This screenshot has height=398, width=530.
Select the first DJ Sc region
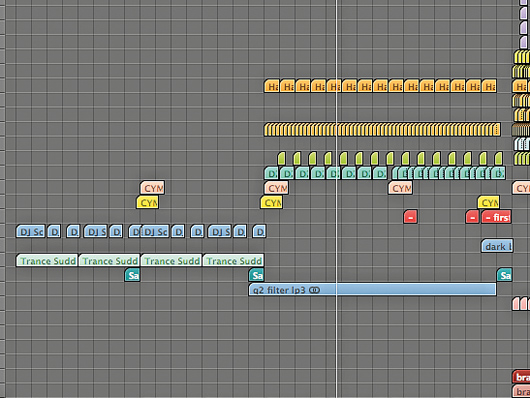point(30,232)
